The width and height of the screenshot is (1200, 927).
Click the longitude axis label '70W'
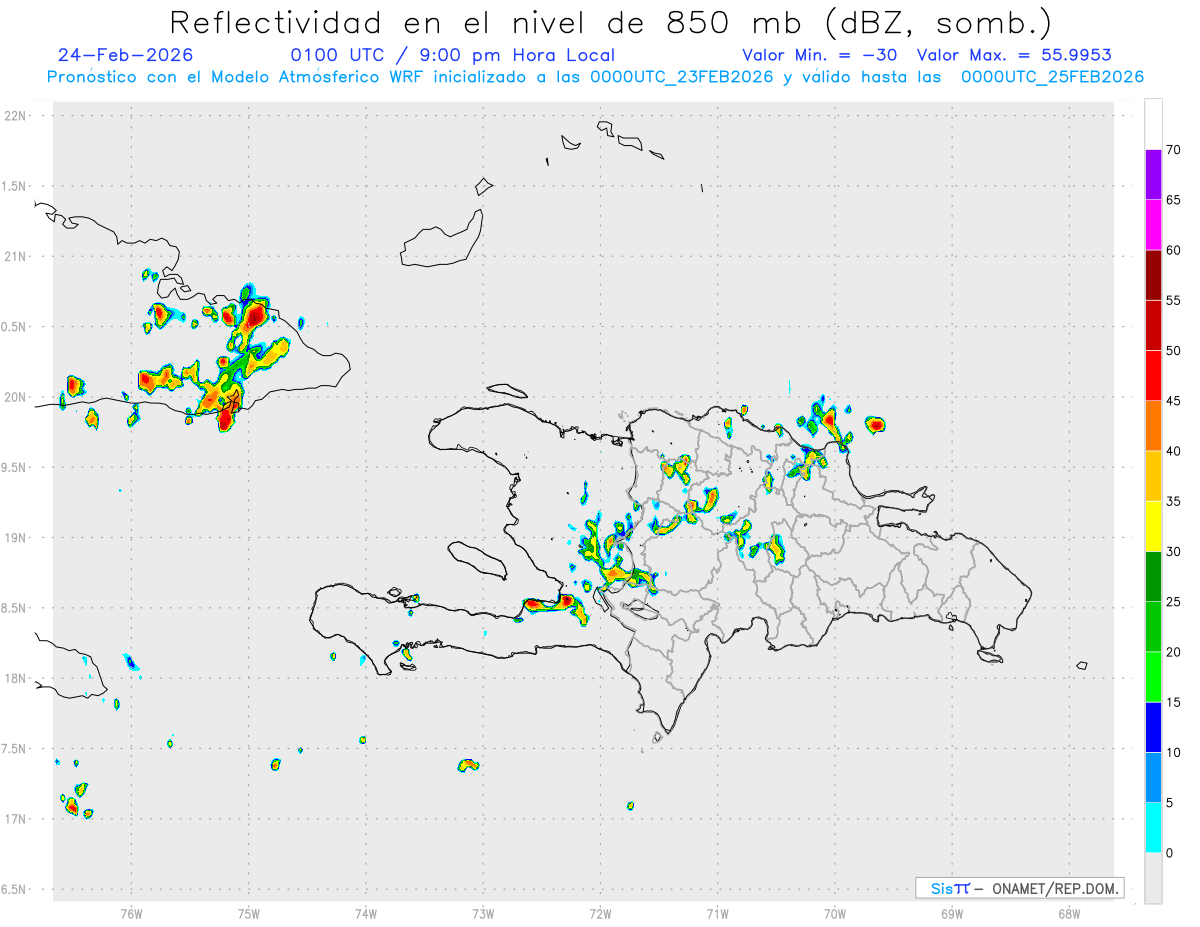point(835,913)
